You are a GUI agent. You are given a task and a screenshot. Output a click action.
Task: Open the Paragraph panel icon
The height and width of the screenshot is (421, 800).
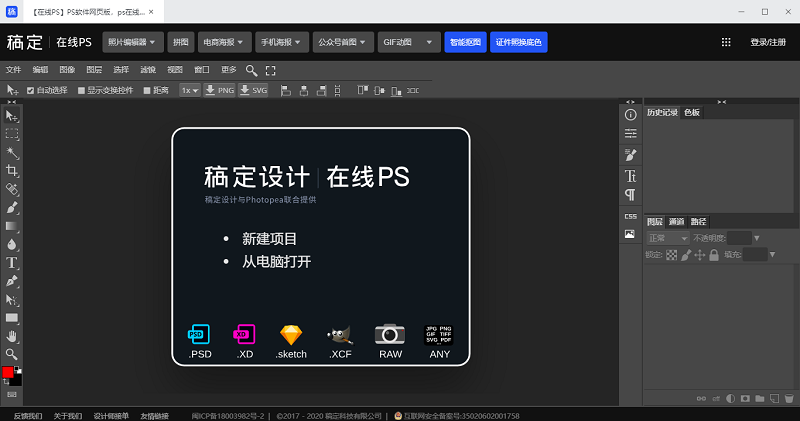click(631, 195)
